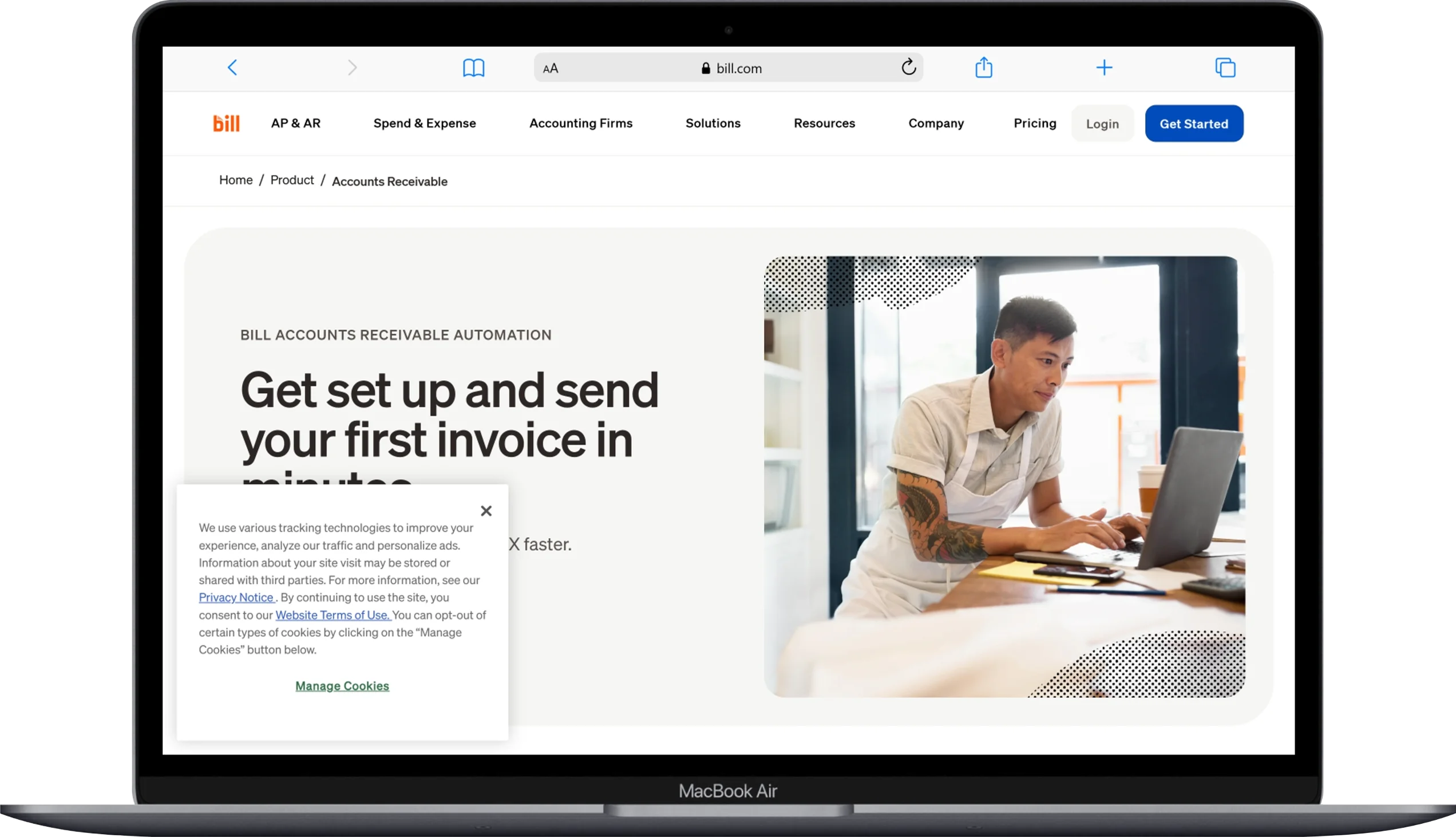Screen dimensions: 1456x837
Task: Open the Accounting Firms menu
Action: click(581, 123)
